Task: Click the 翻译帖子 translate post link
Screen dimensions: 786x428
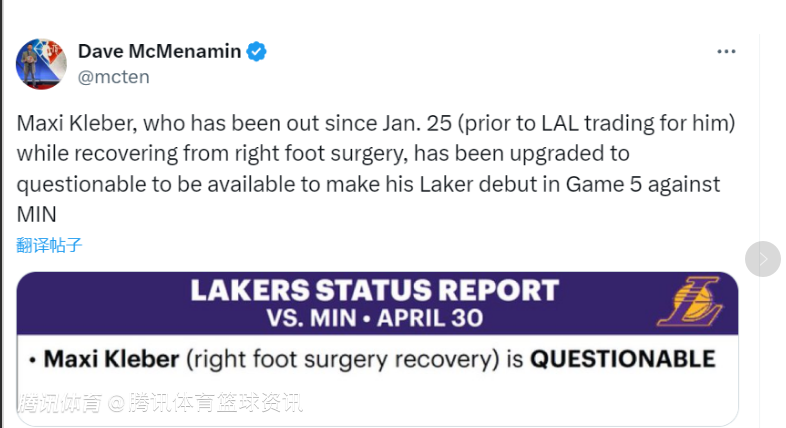Action: pos(49,244)
